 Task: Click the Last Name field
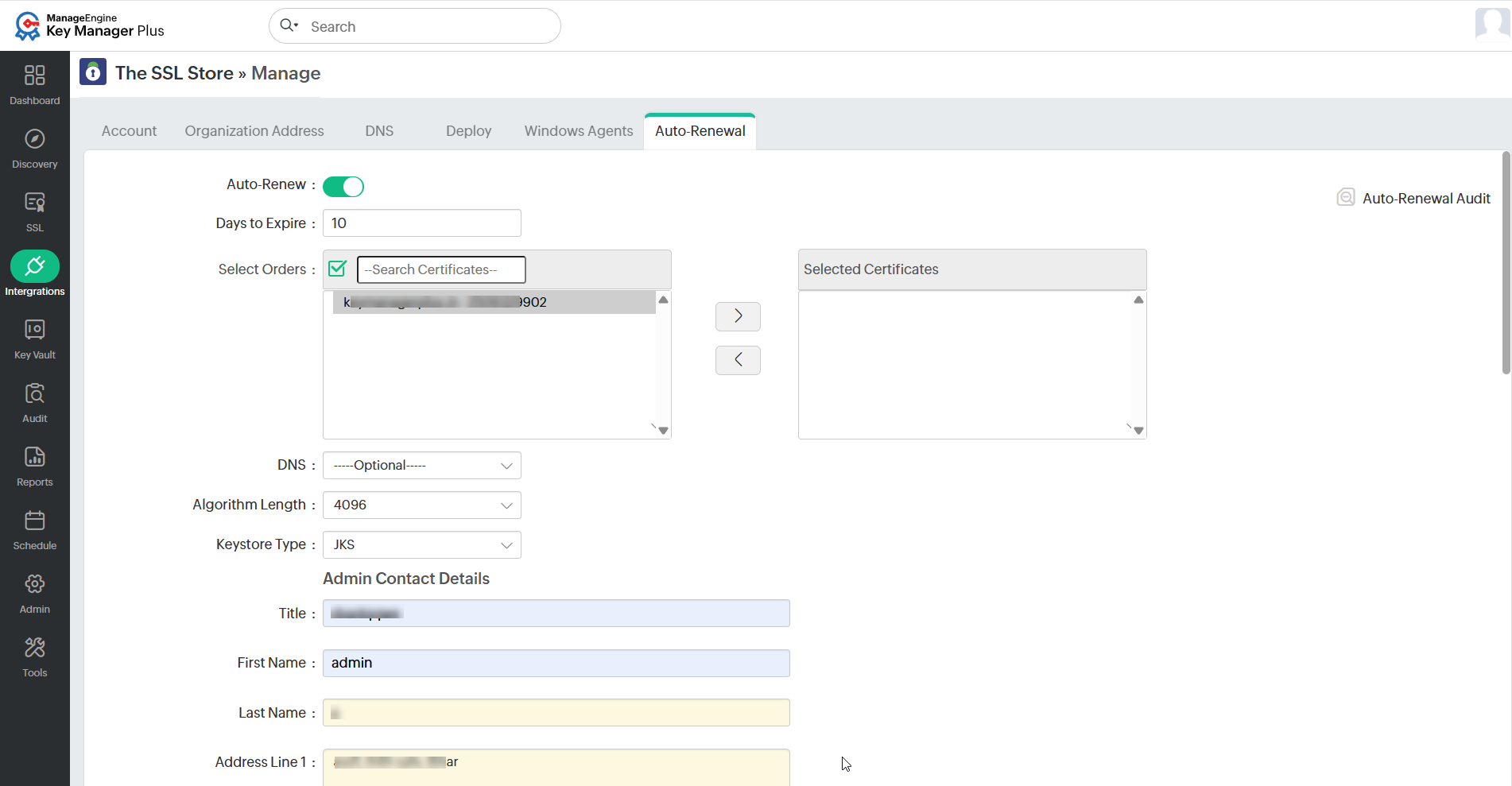[x=556, y=713]
